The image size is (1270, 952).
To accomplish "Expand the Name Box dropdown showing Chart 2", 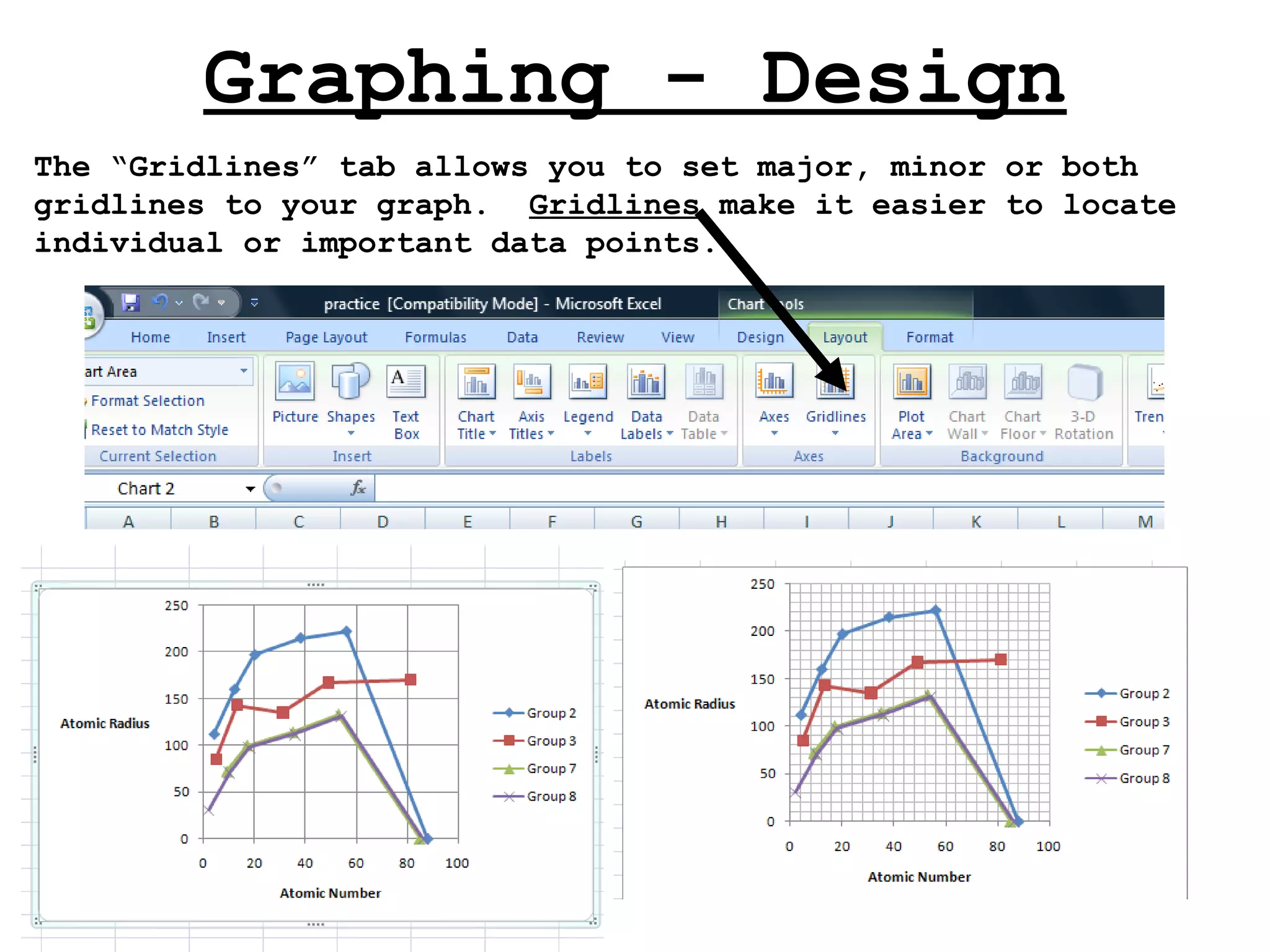I will [250, 489].
